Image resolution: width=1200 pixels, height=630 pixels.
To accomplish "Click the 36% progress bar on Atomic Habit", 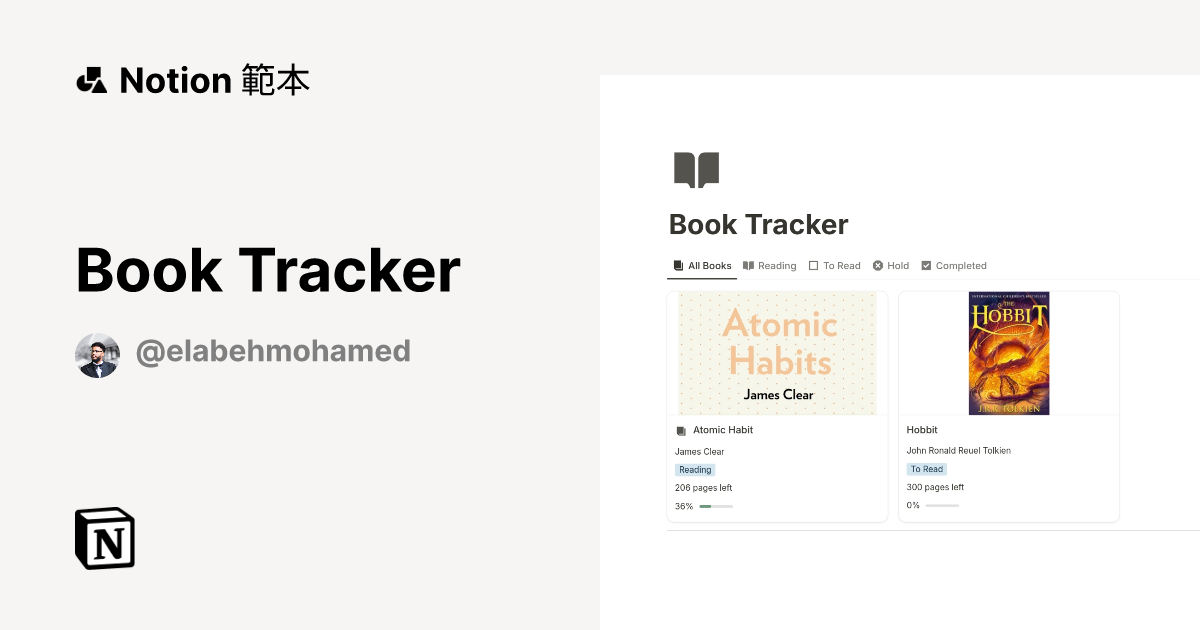I will click(717, 506).
